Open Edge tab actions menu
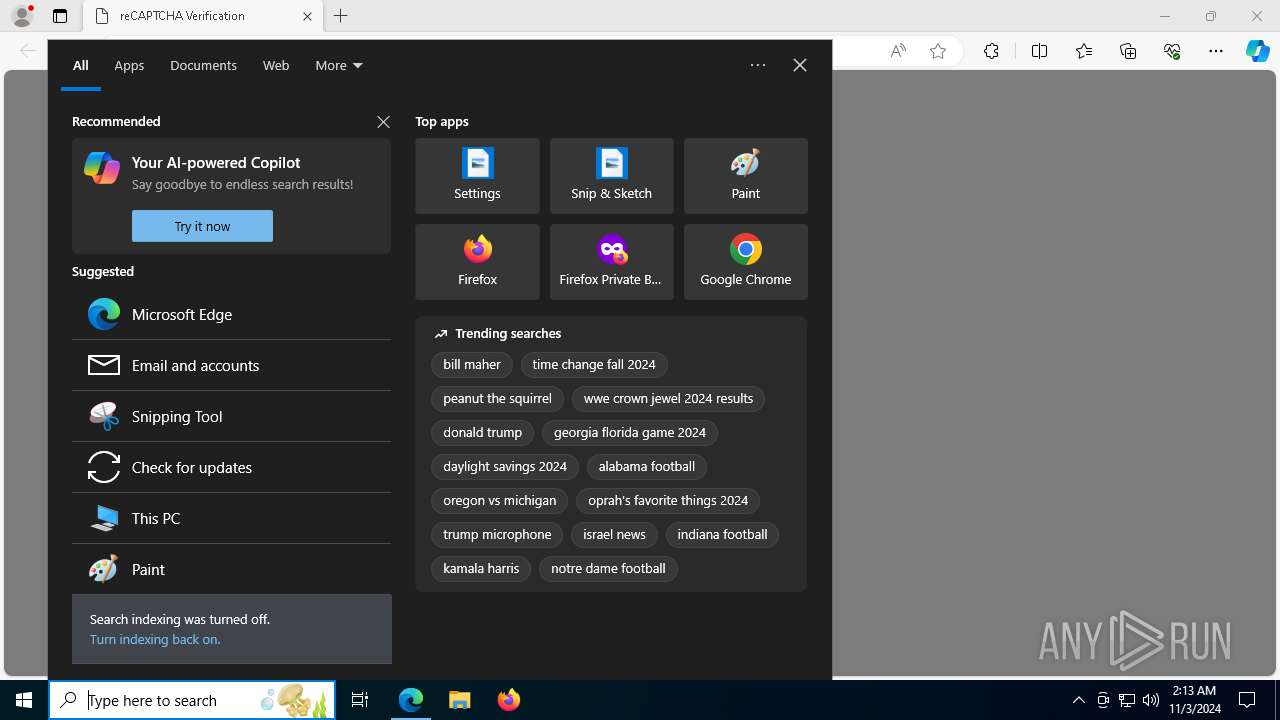The height and width of the screenshot is (720, 1280). pyautogui.click(x=60, y=16)
